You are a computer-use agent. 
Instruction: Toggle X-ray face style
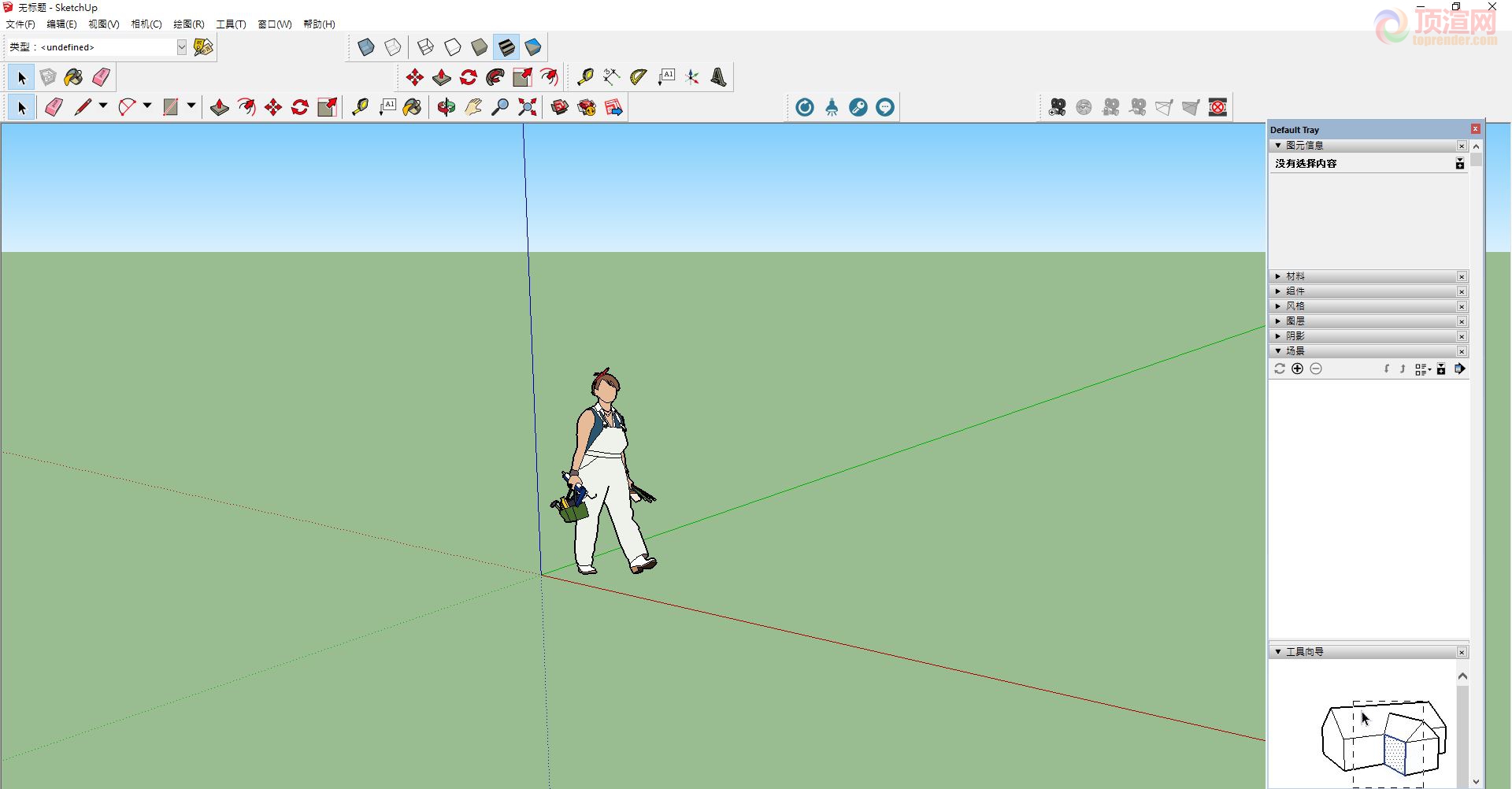pos(366,47)
